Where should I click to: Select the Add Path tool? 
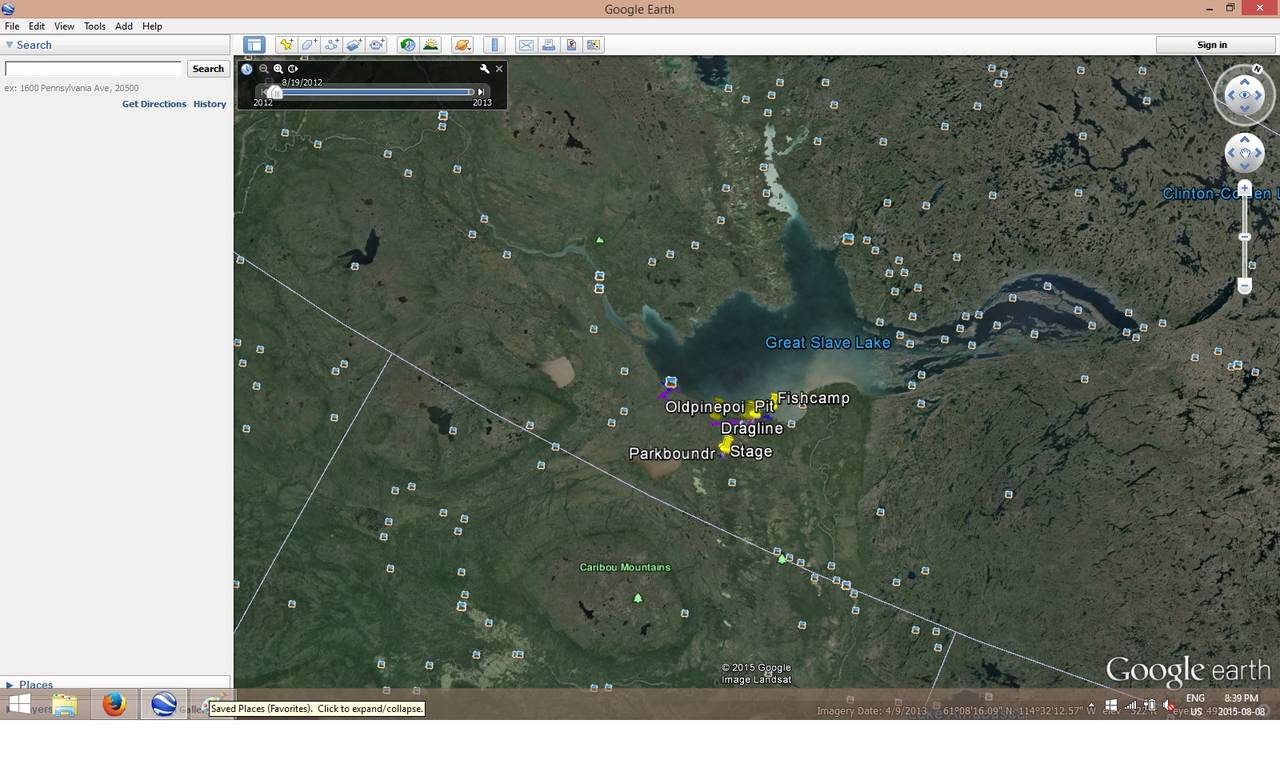(331, 45)
